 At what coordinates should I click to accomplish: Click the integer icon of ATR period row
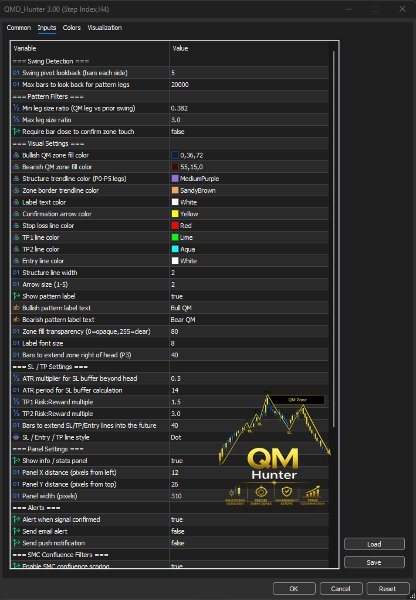(x=16, y=390)
